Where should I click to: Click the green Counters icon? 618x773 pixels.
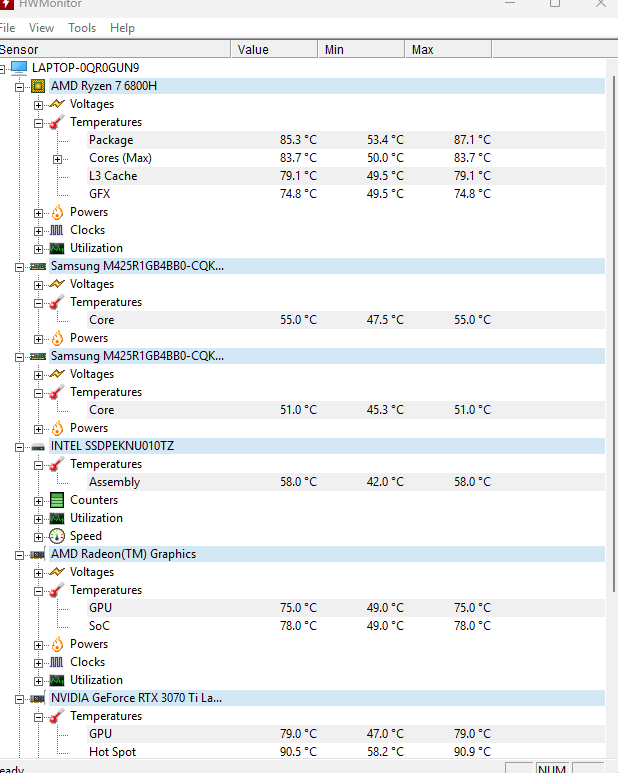[57, 500]
